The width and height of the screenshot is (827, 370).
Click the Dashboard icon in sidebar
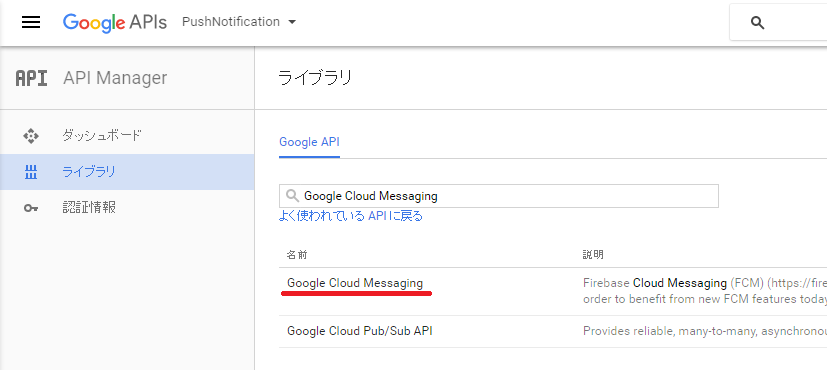31,136
